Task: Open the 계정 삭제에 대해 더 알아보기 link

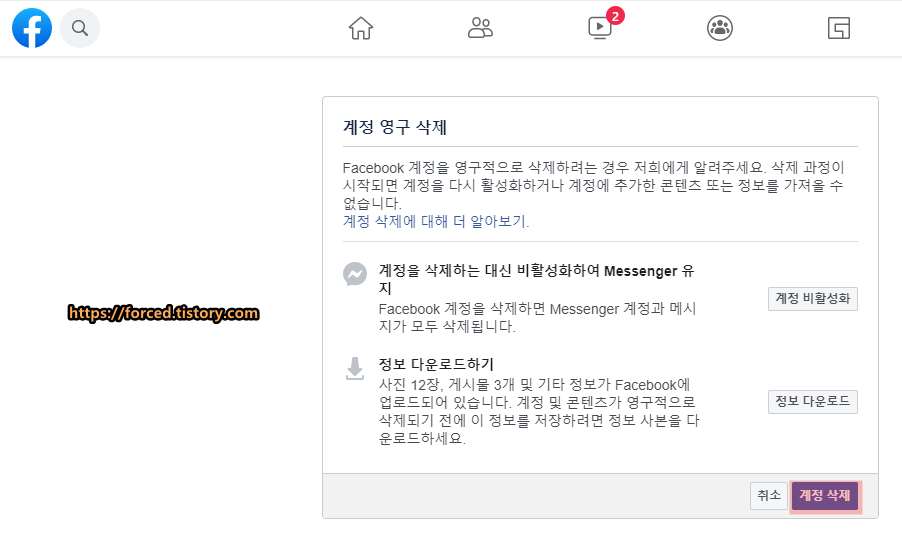Action: coord(436,221)
